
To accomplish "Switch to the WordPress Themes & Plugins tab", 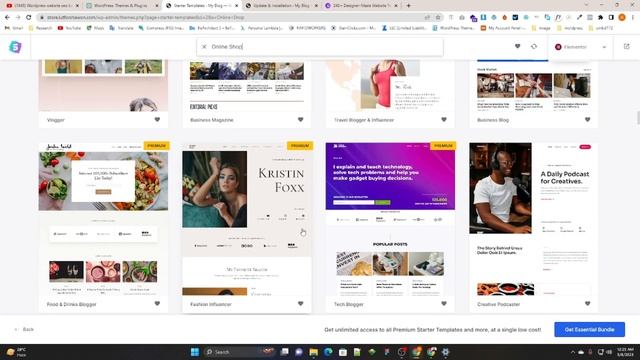I will 122,6.
